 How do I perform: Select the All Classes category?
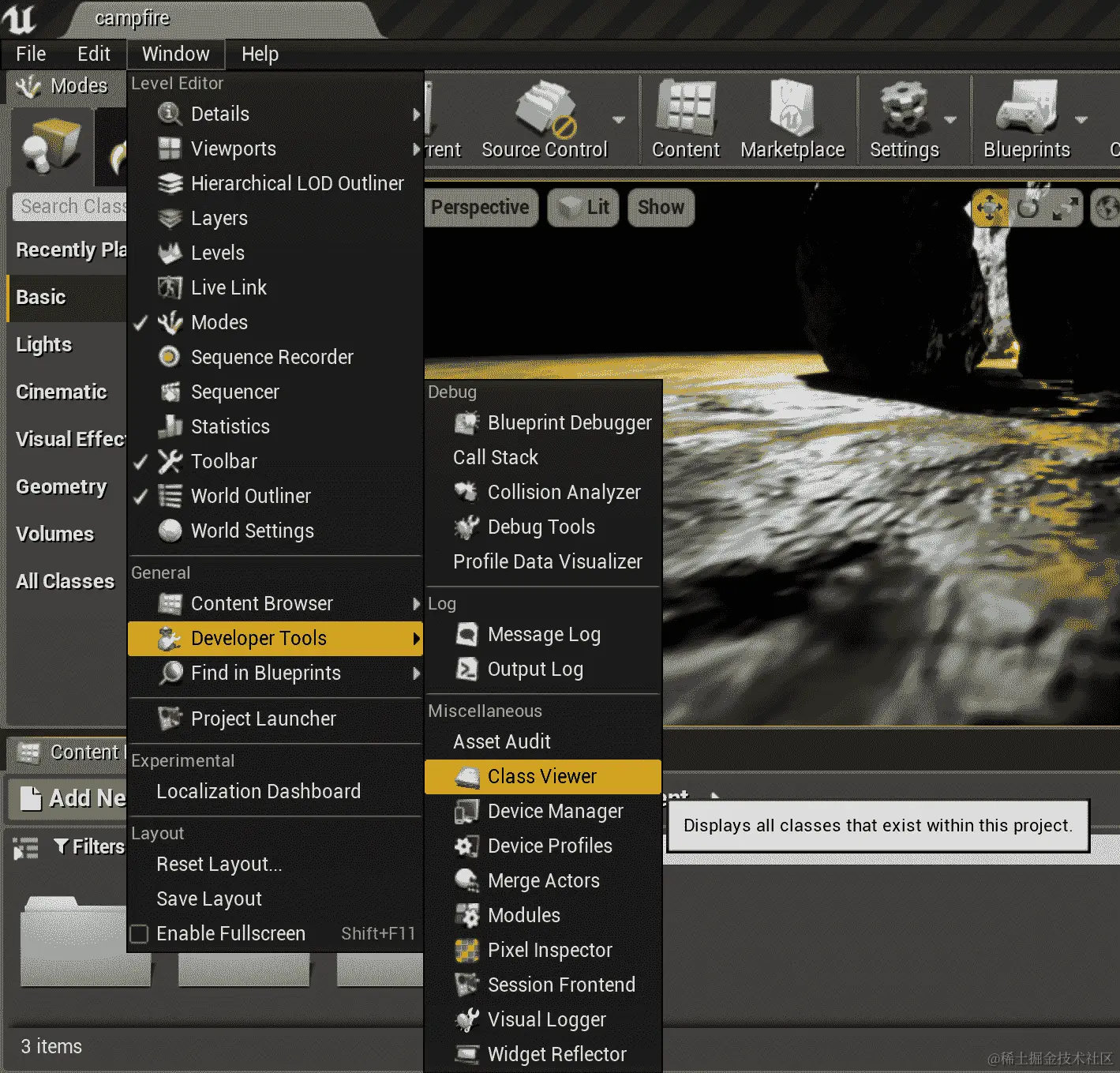point(66,582)
